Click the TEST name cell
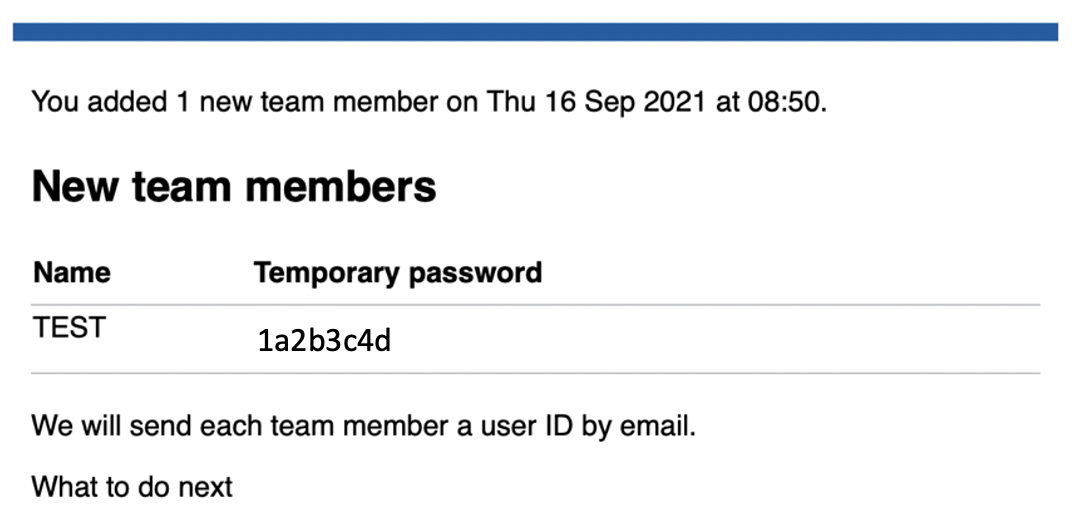This screenshot has height=530, width=1080. tap(69, 328)
